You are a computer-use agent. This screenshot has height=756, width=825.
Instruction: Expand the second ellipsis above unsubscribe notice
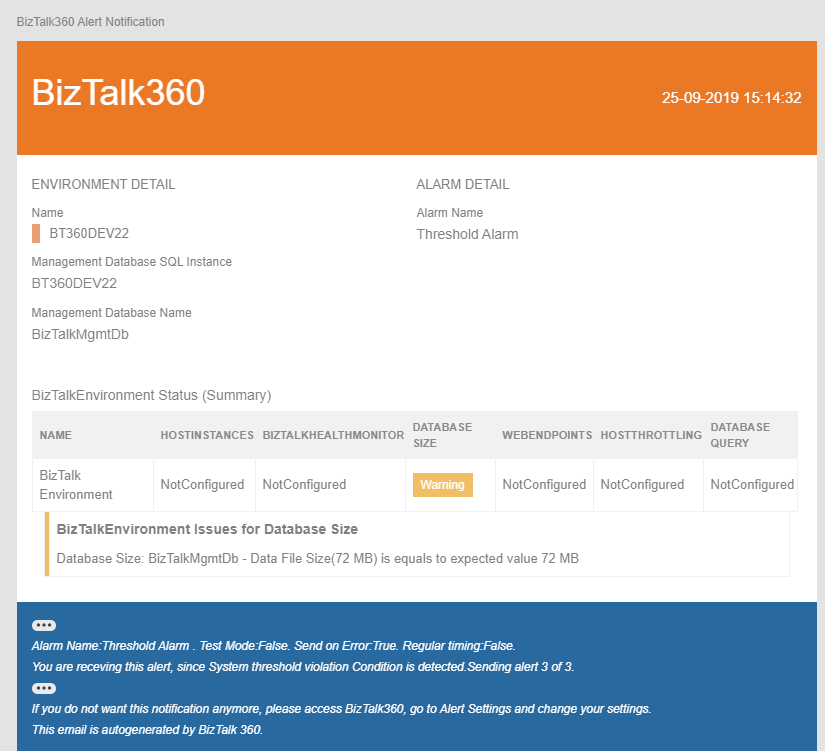click(x=44, y=688)
